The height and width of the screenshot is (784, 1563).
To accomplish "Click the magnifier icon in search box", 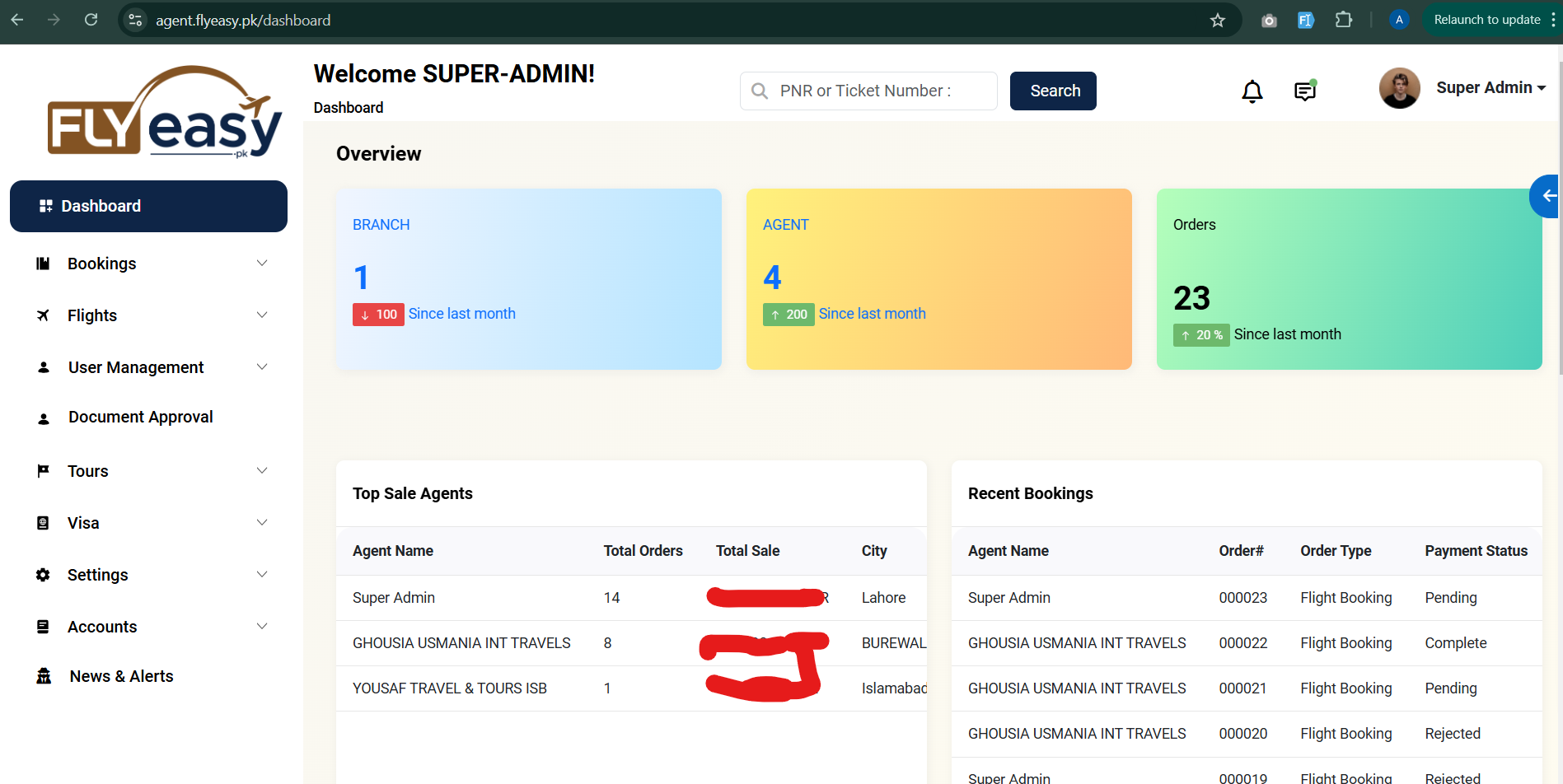I will click(x=760, y=91).
